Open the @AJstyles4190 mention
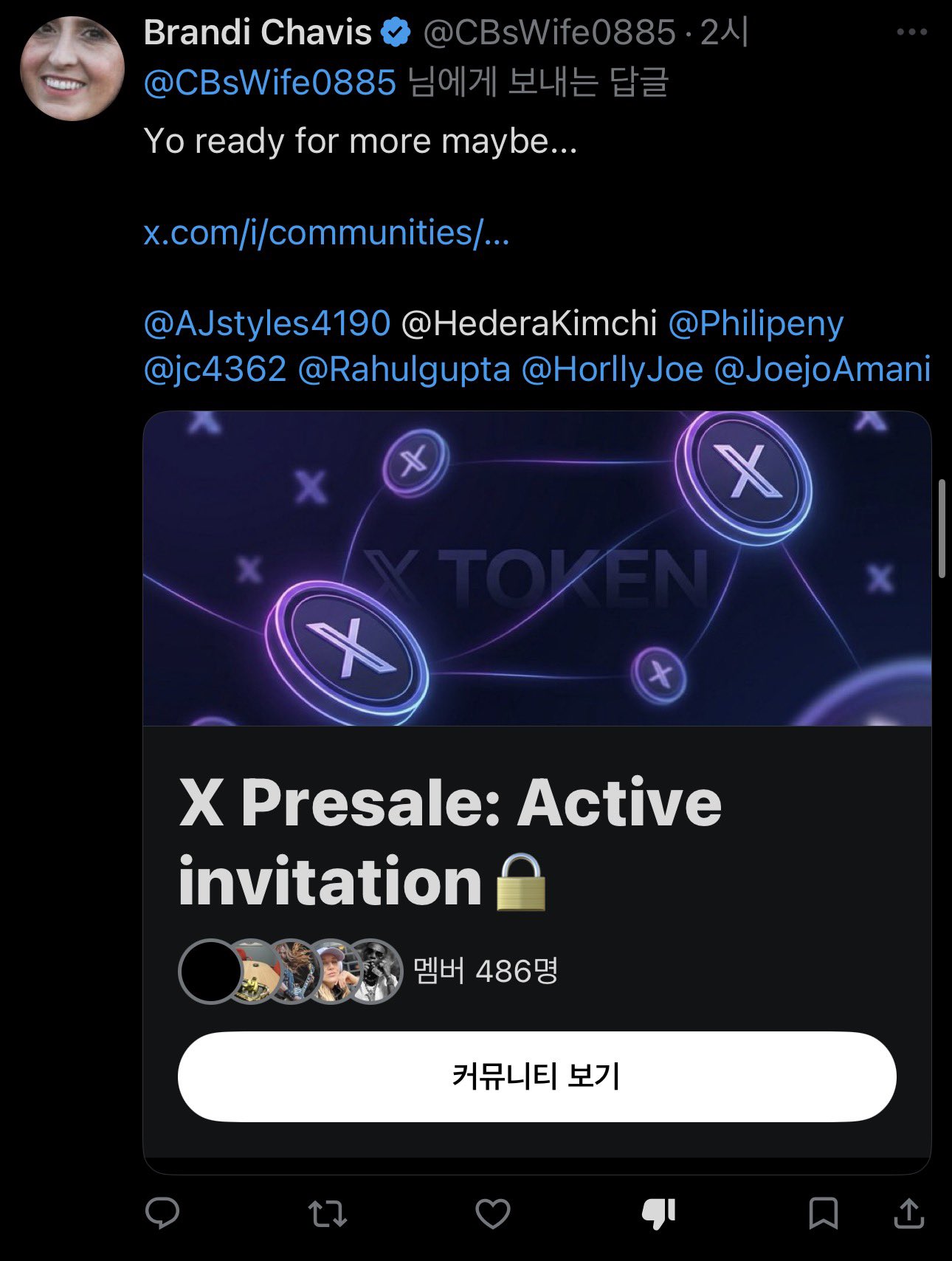 pos(266,323)
